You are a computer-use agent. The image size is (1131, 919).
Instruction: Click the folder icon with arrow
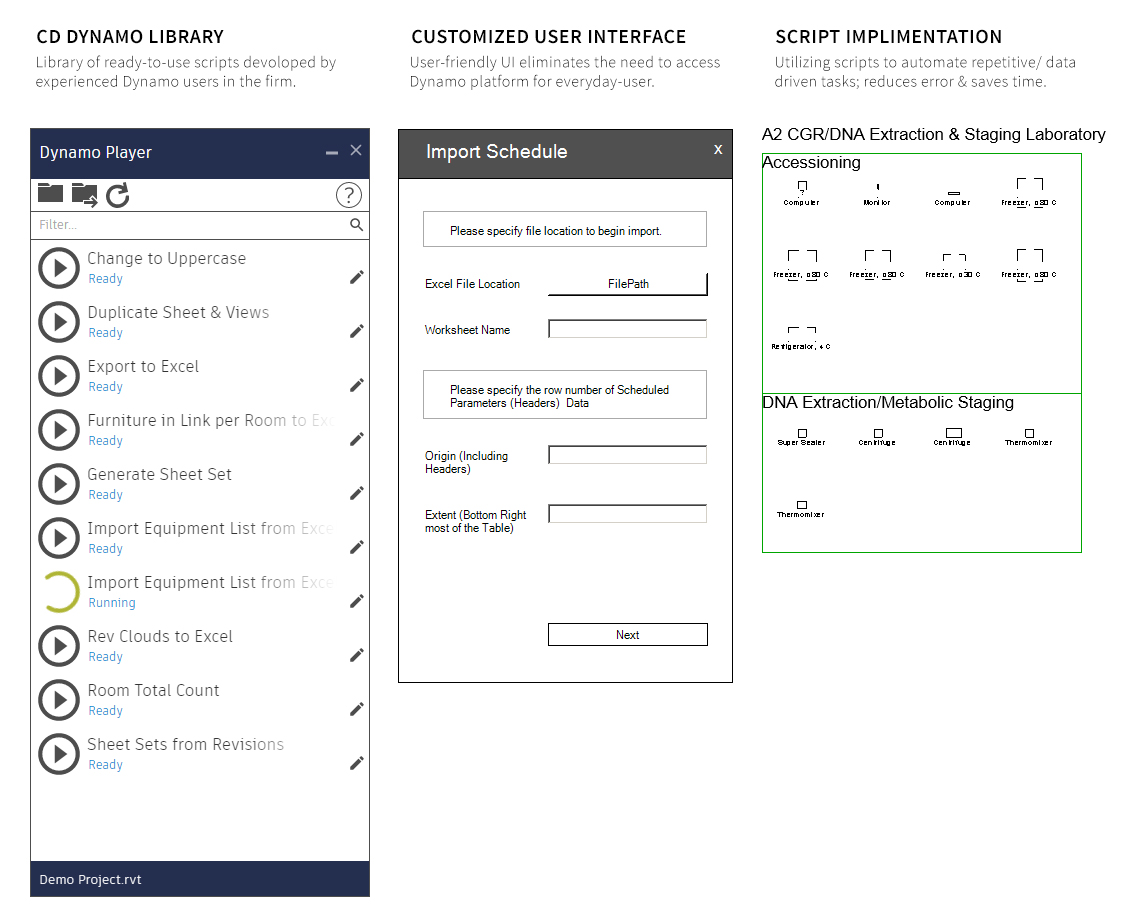point(84,195)
